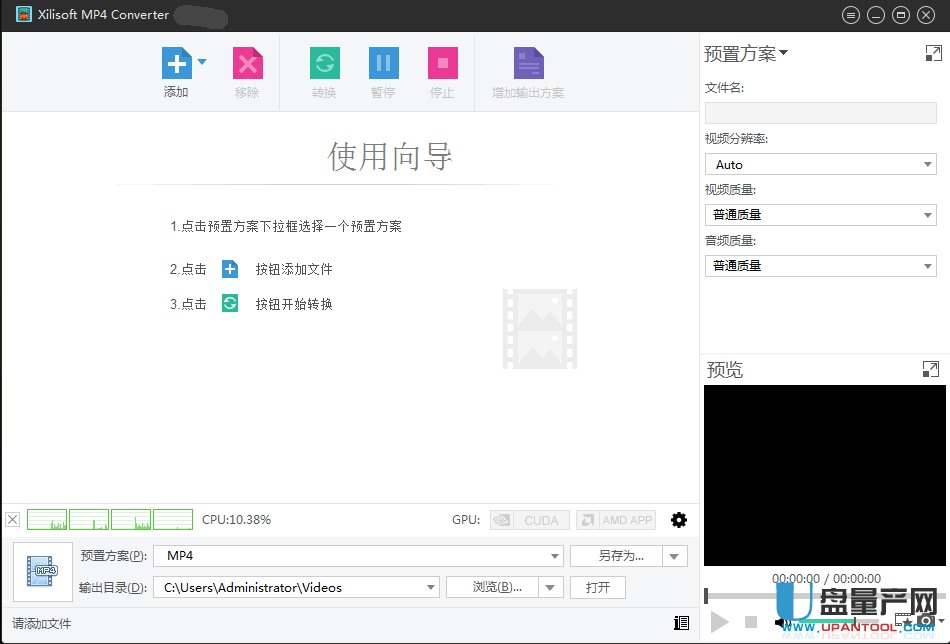Click the 增加输出方案 profile icon
950x644 pixels.
click(x=527, y=62)
